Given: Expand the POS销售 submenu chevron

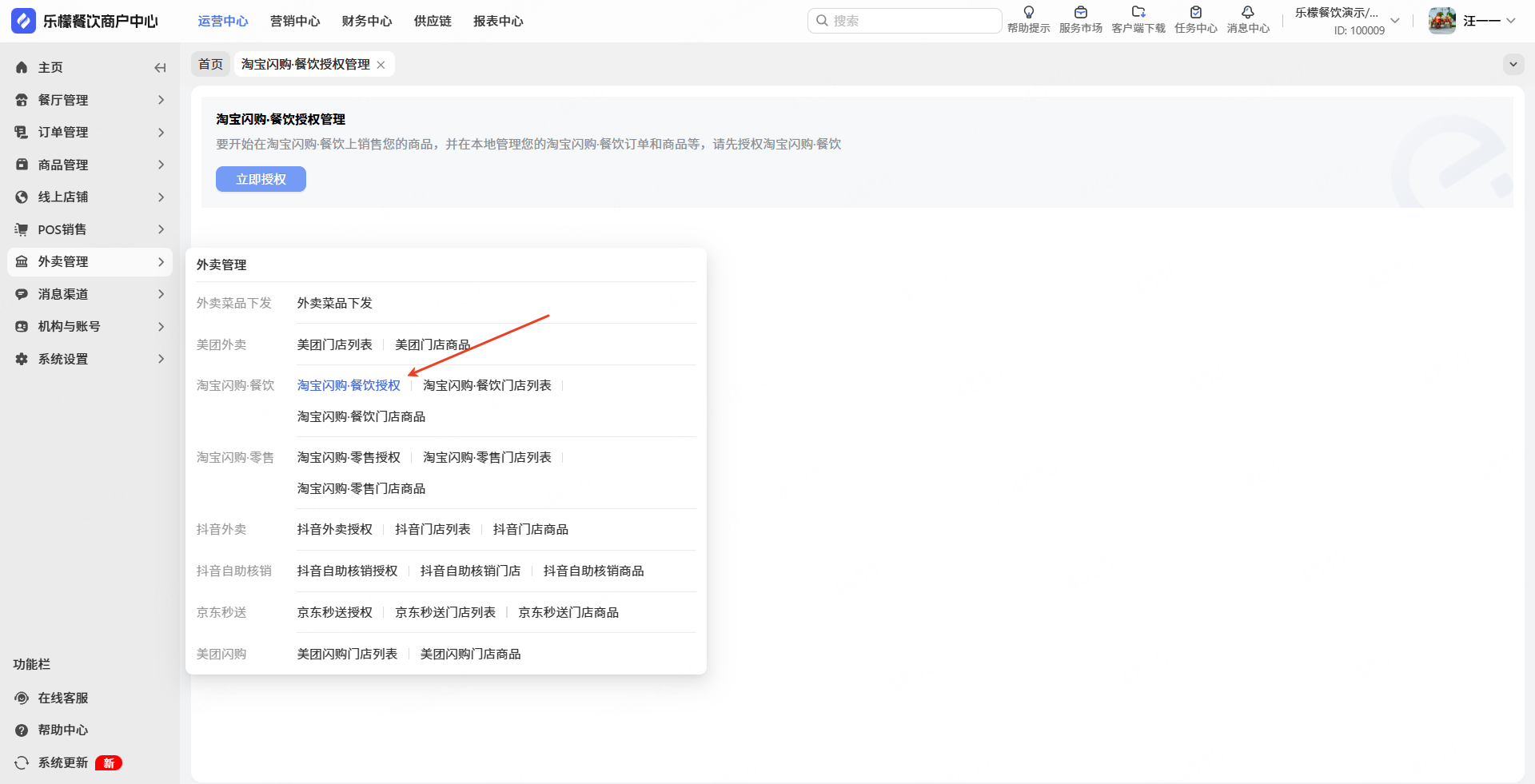Looking at the screenshot, I should coord(161,229).
